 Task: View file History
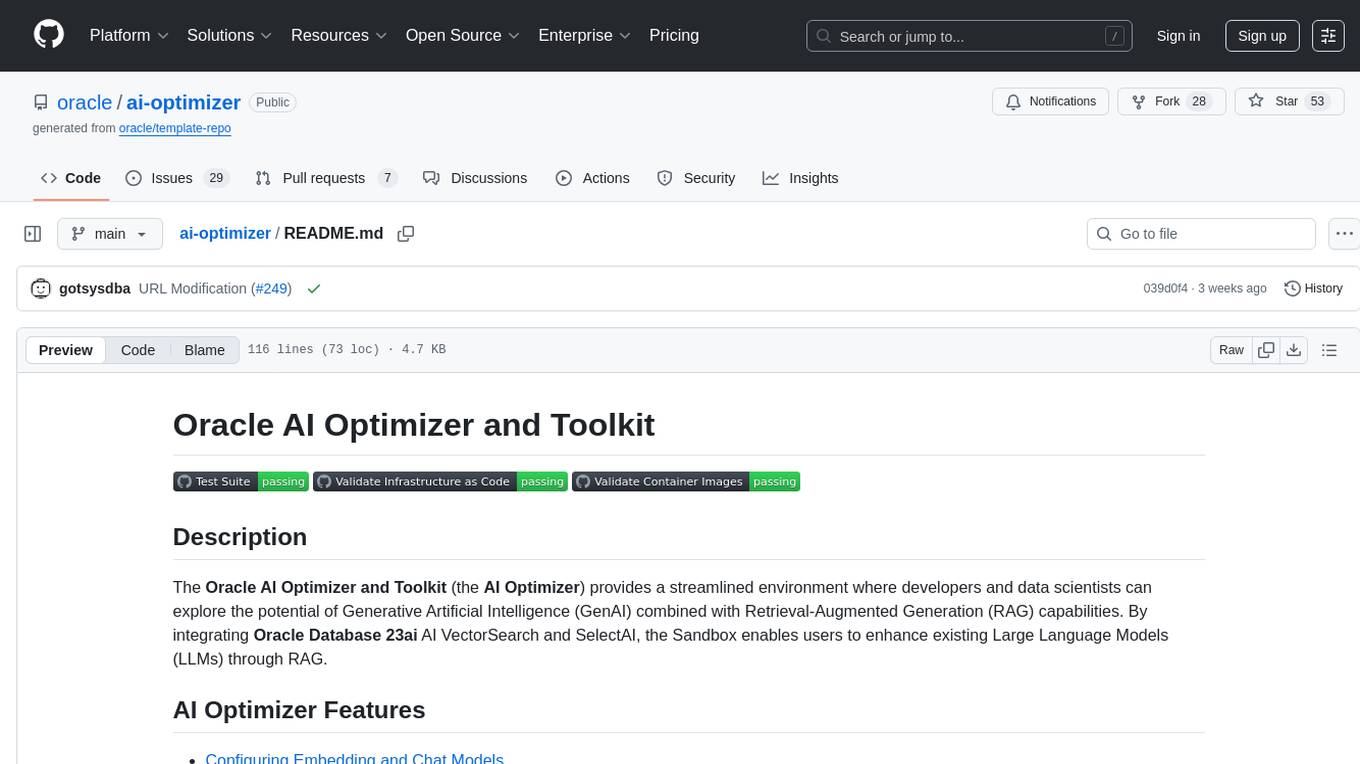point(1313,288)
